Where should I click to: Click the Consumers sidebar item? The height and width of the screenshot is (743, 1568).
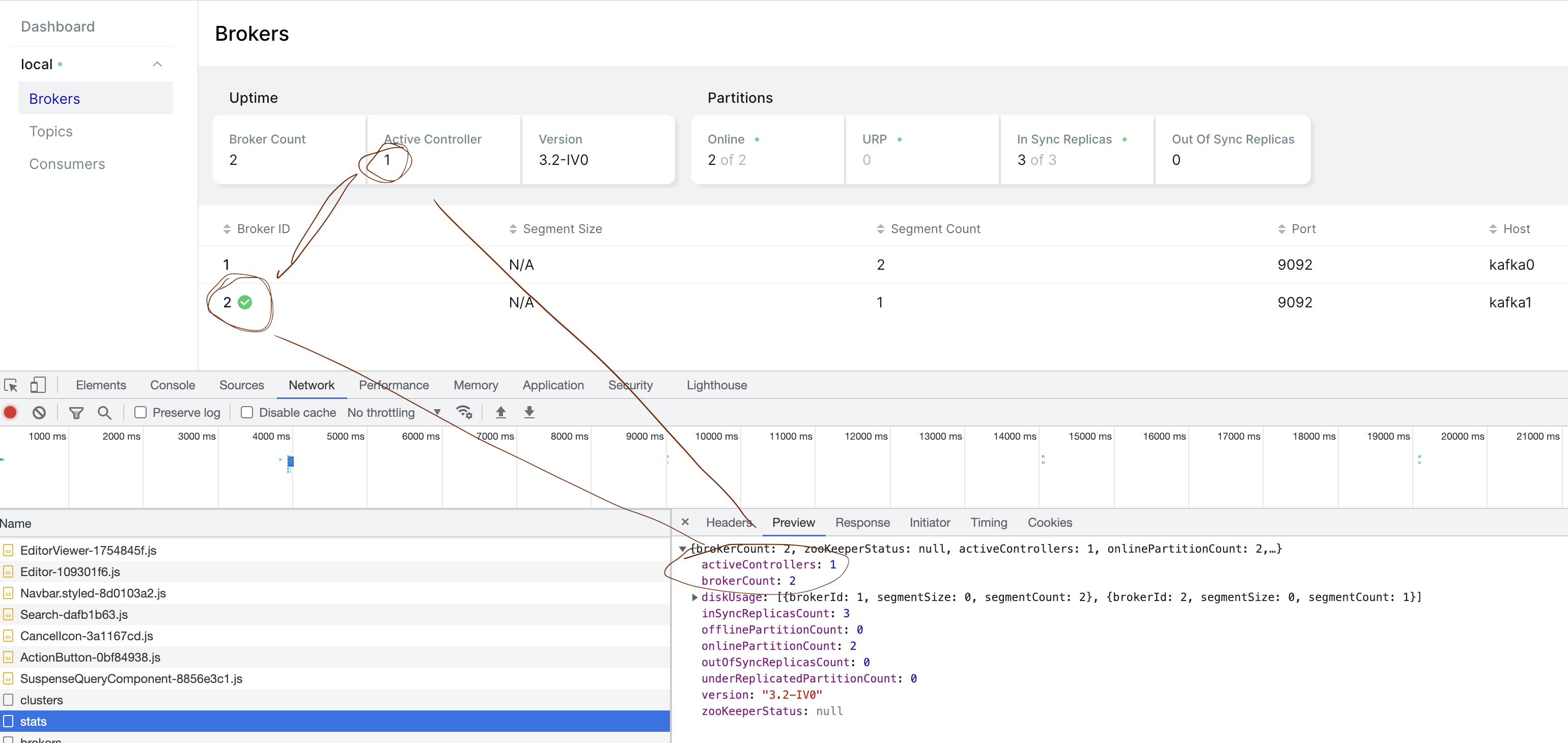click(67, 163)
